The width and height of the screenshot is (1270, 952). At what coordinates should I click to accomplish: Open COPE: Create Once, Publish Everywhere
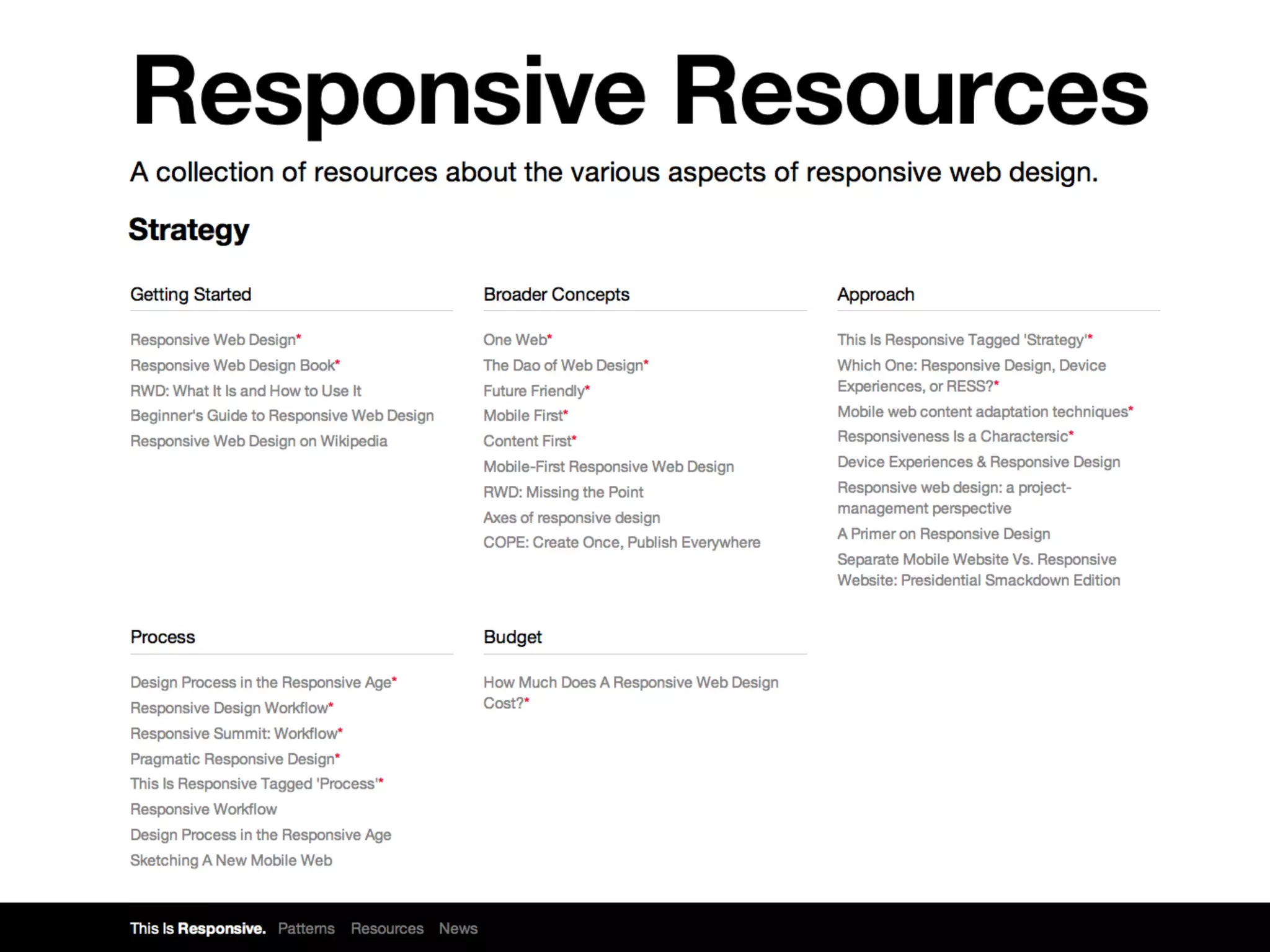pyautogui.click(x=621, y=543)
